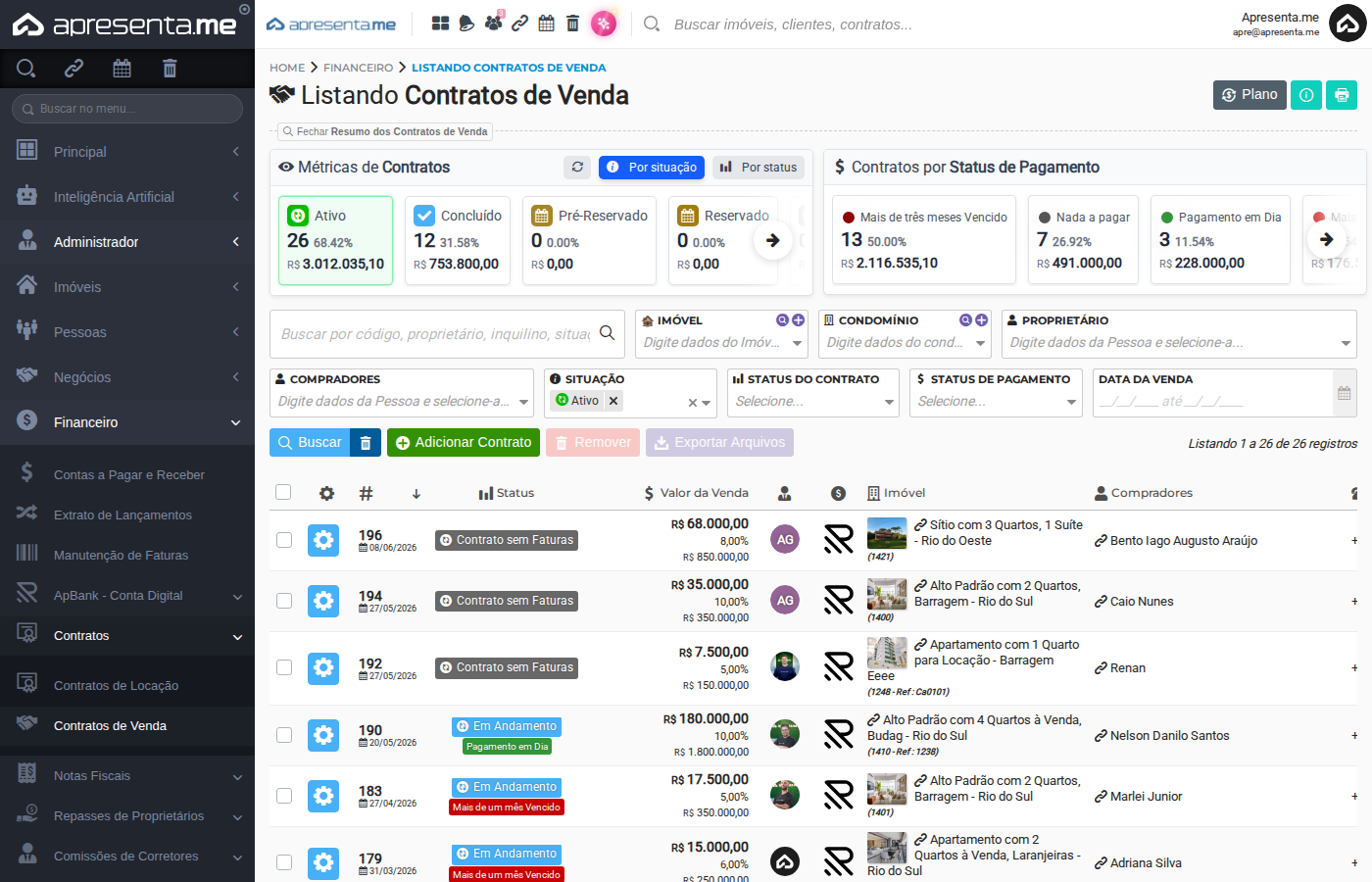Open Imóveis in the sidebar
Viewport: 1372px width, 882px height.
127,287
